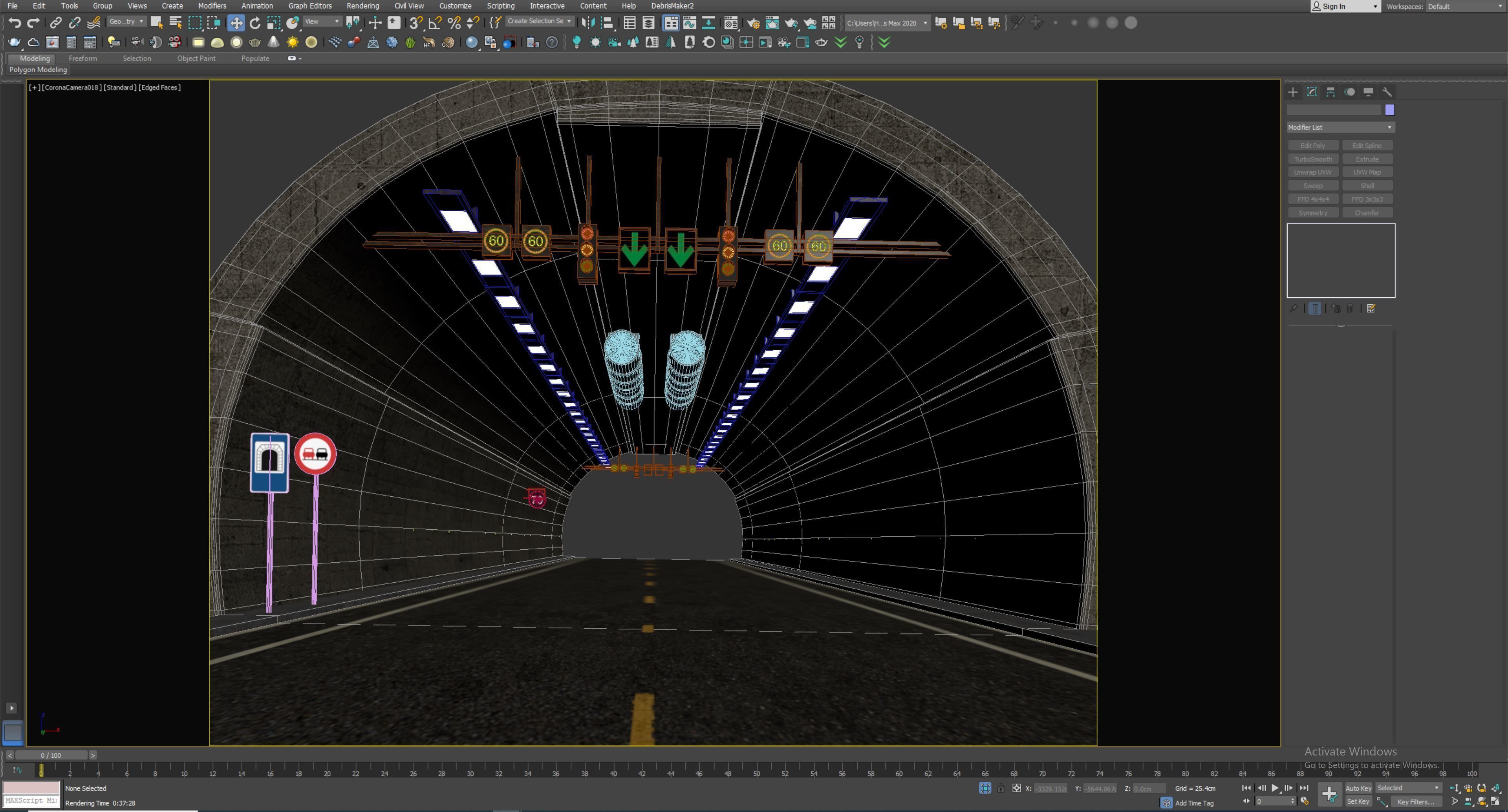Open the Sign In dropdown
The image size is (1508, 812).
1346,6
